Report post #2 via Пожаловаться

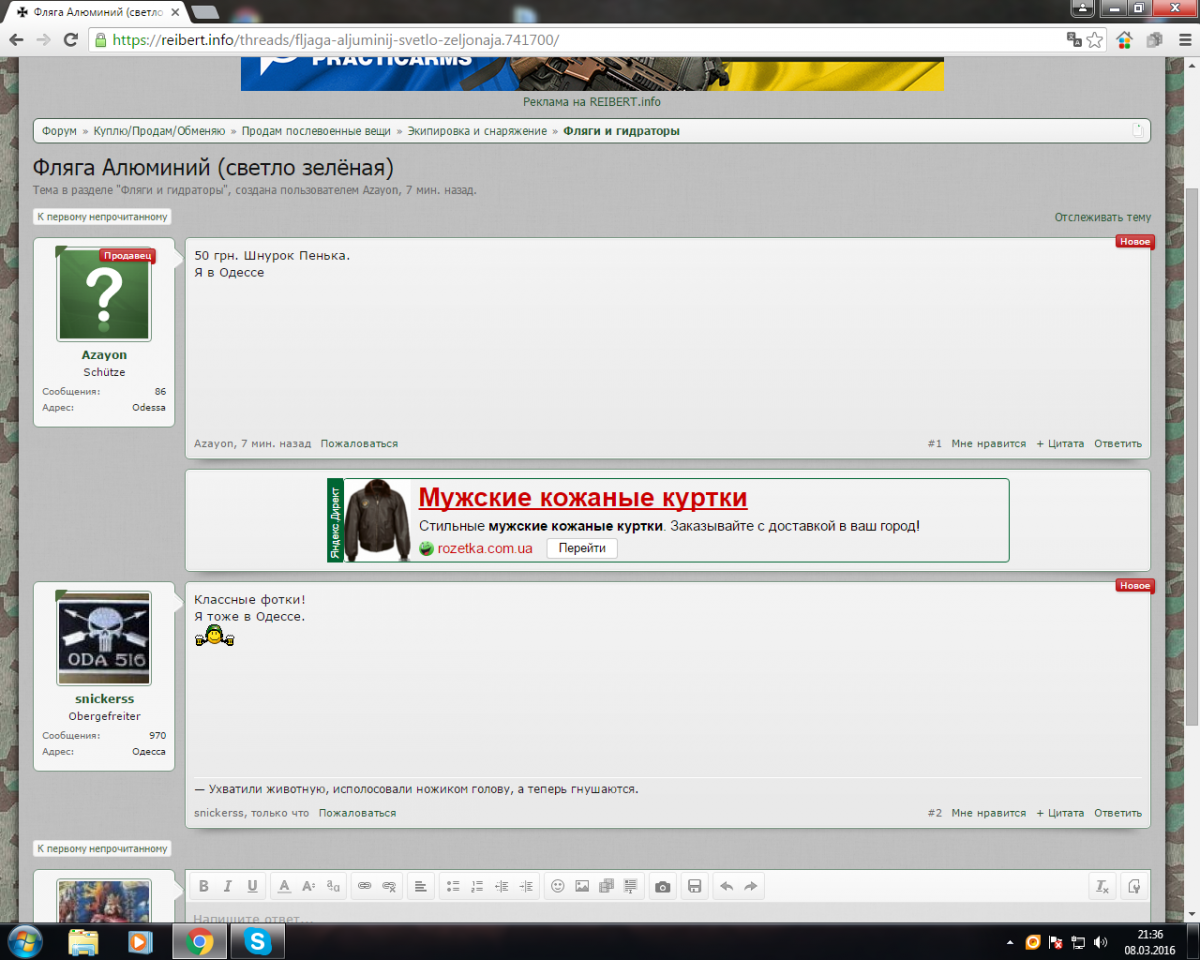pyautogui.click(x=357, y=813)
